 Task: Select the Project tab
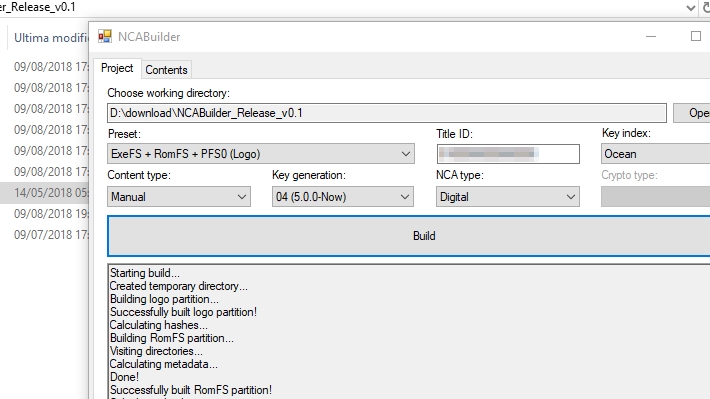117,68
